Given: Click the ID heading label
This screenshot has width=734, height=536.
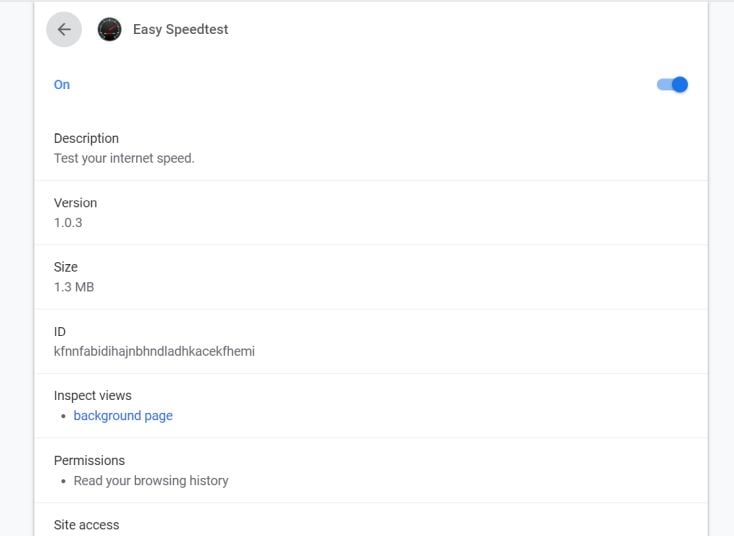Looking at the screenshot, I should pos(60,331).
